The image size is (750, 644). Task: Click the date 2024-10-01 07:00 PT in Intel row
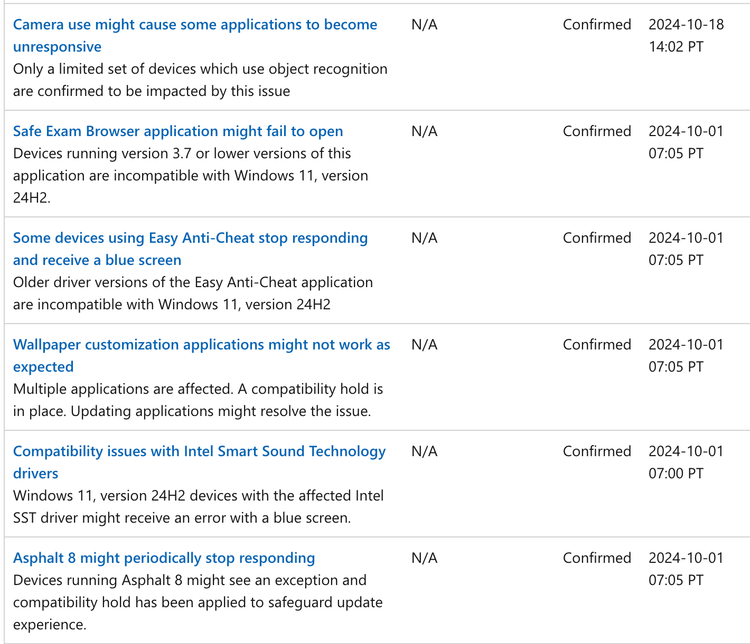pos(686,462)
